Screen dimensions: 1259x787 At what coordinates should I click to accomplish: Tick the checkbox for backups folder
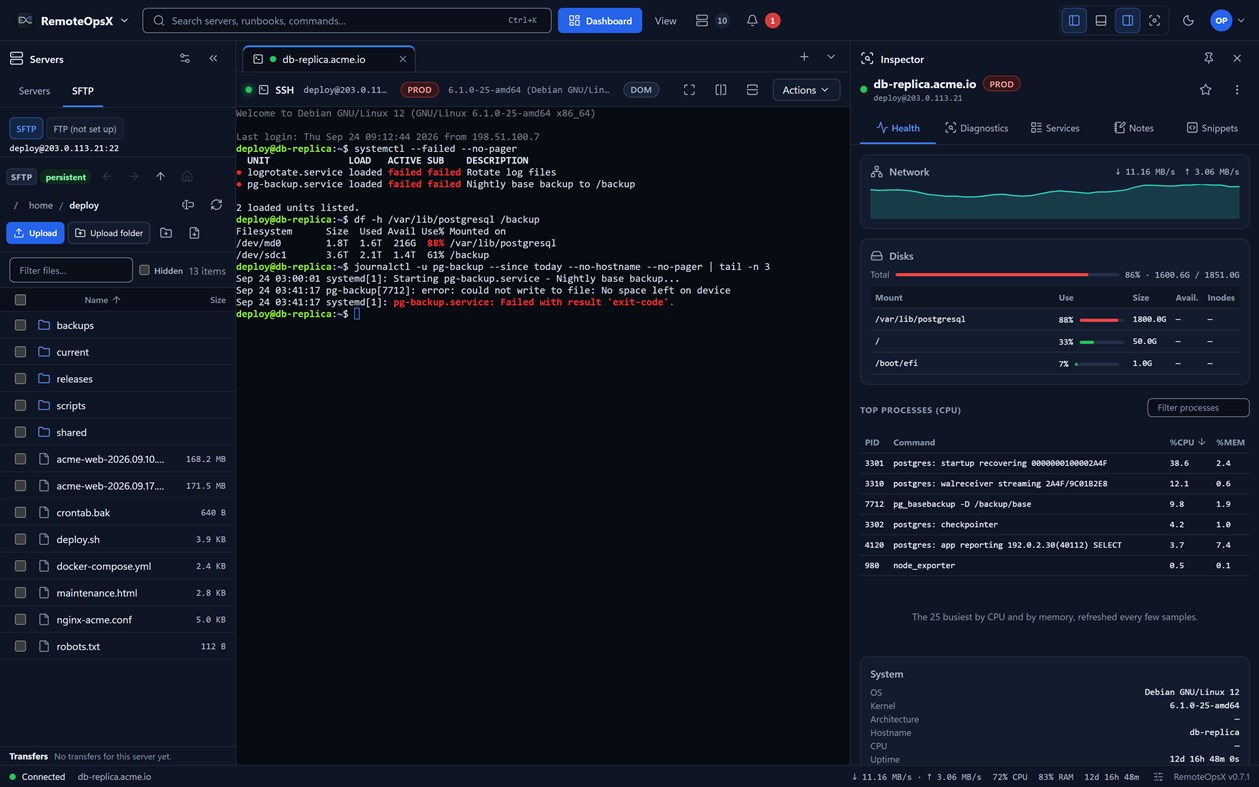(x=20, y=325)
